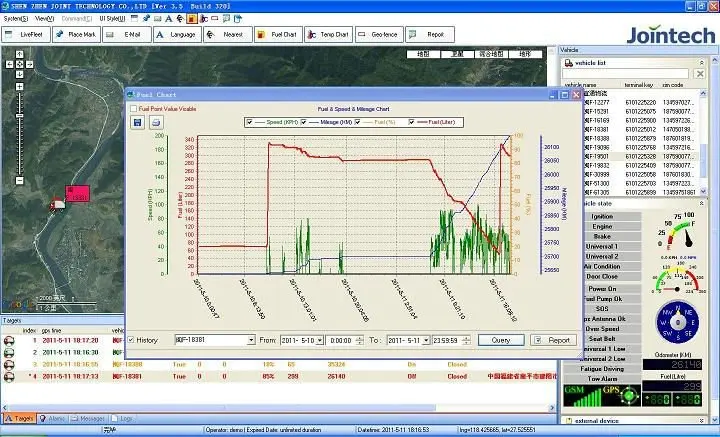Click the To time input field

click(445, 340)
